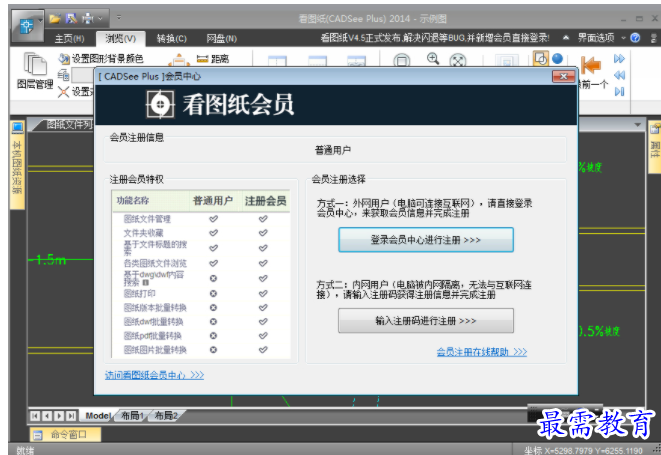Open the right sidebar notes panel icon
The width and height of the screenshot is (661, 455).
[655, 129]
